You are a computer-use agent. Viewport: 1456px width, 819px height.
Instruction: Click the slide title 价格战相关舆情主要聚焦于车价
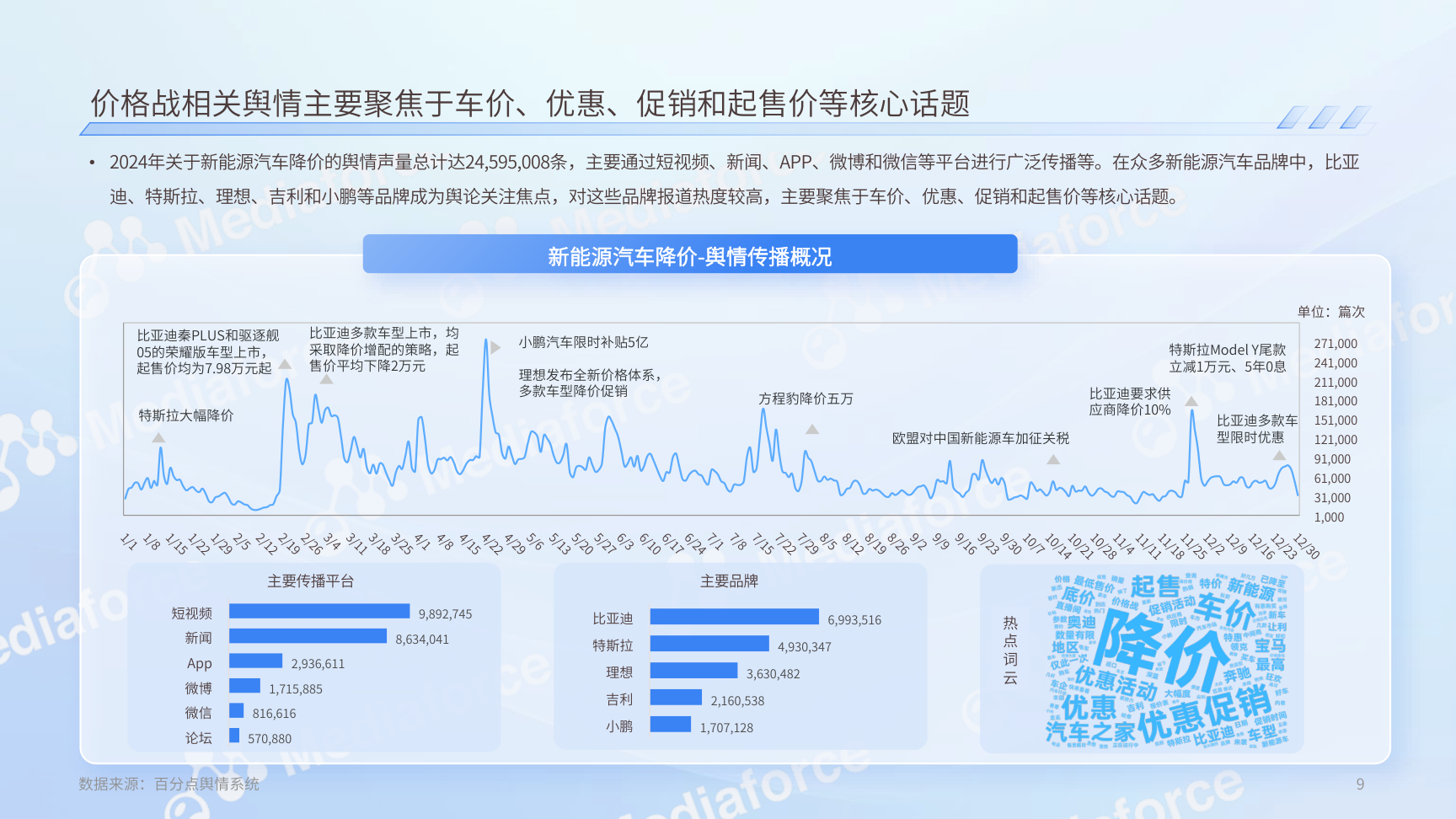click(530, 104)
